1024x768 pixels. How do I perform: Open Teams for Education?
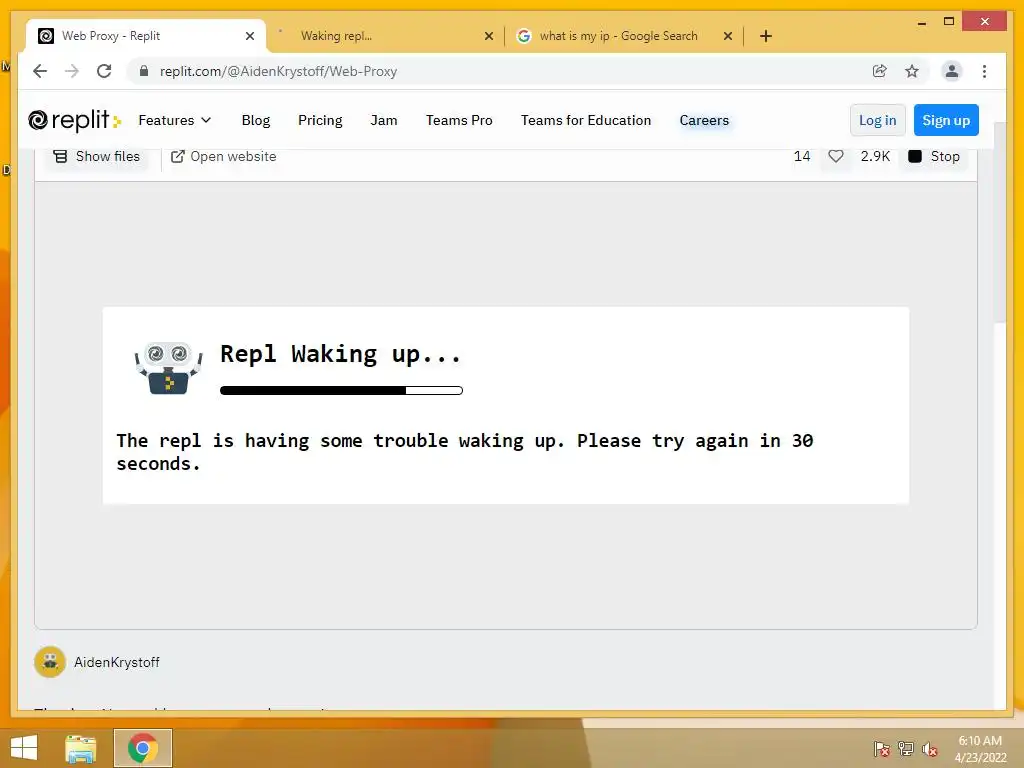coord(586,120)
